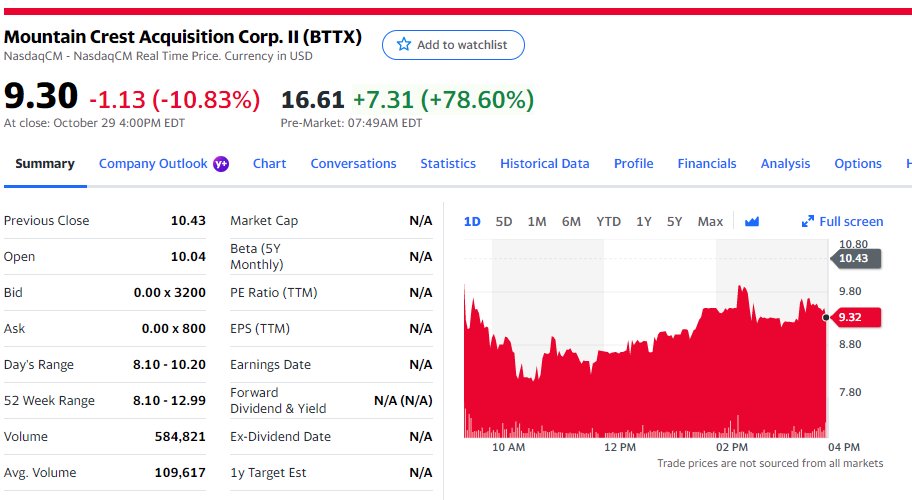
Task: Select the 5Y chart range
Action: (674, 222)
